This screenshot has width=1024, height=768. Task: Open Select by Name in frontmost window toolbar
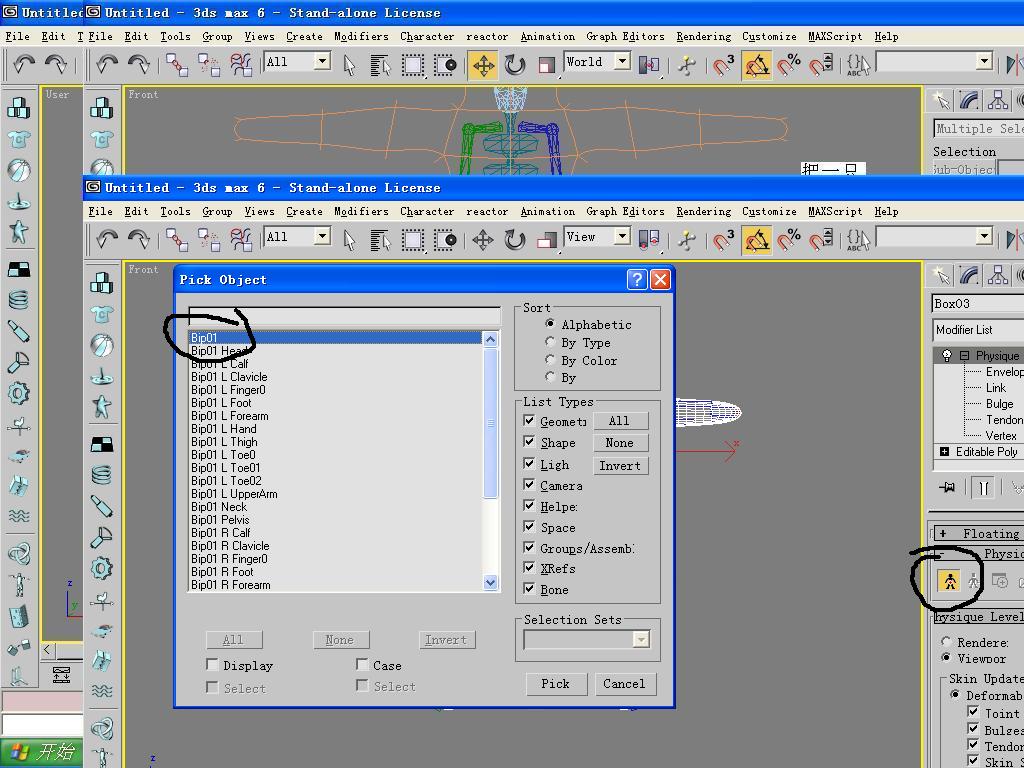click(380, 240)
